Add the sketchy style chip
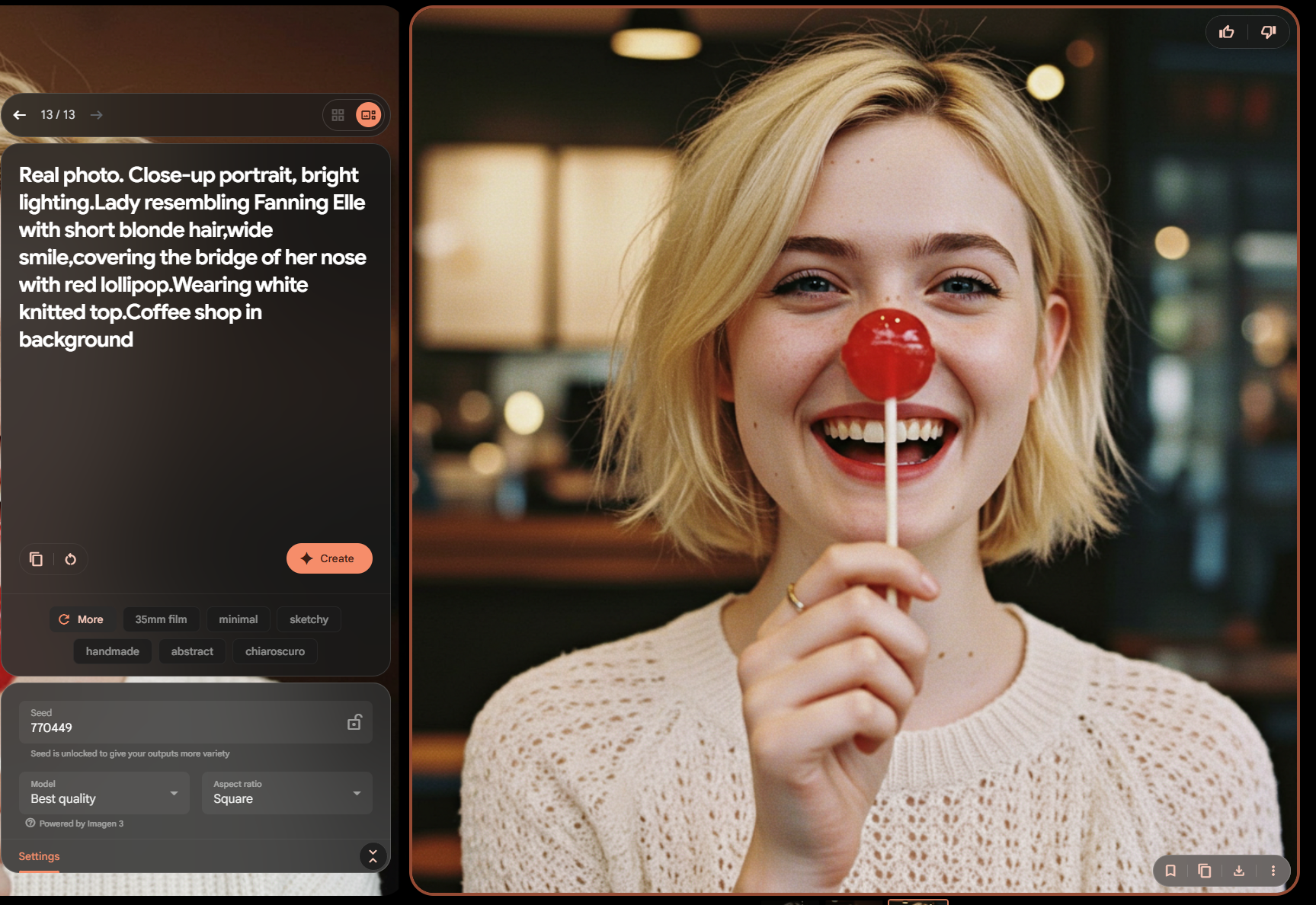1316x905 pixels. click(x=309, y=619)
